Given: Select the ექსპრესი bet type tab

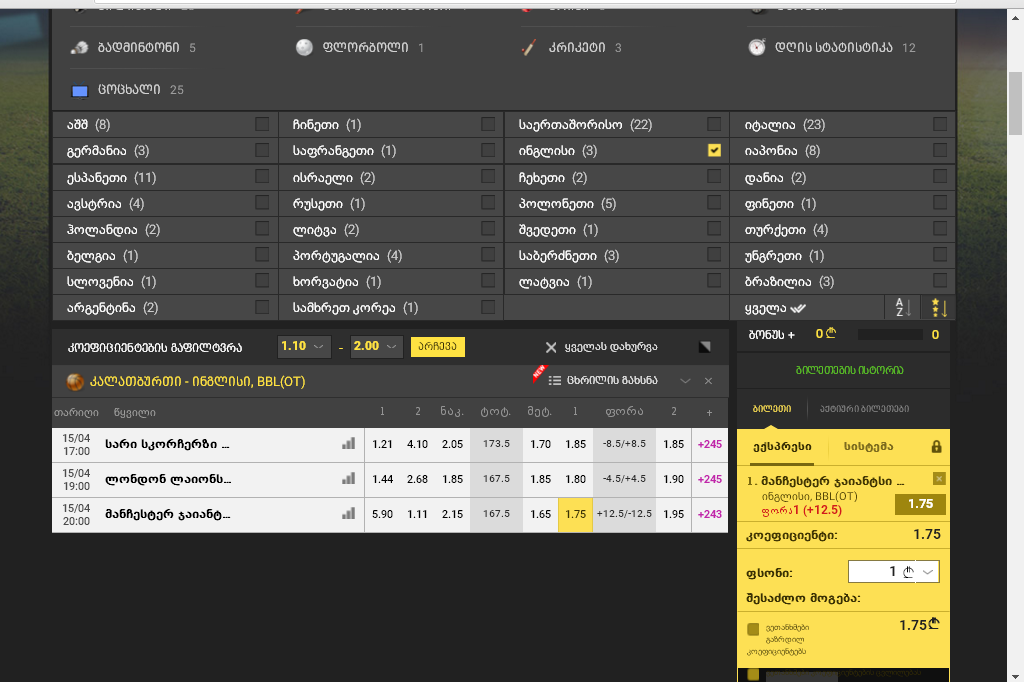Looking at the screenshot, I should point(782,447).
